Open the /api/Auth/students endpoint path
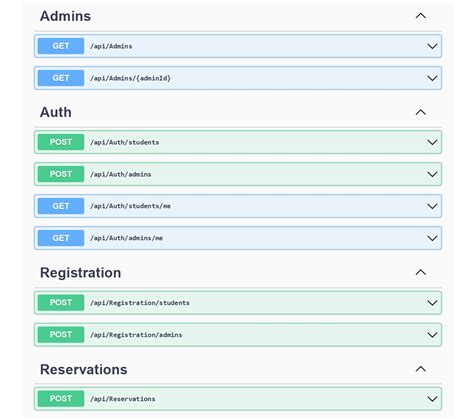Screen dimensions: 474x419 pyautogui.click(x=125, y=142)
